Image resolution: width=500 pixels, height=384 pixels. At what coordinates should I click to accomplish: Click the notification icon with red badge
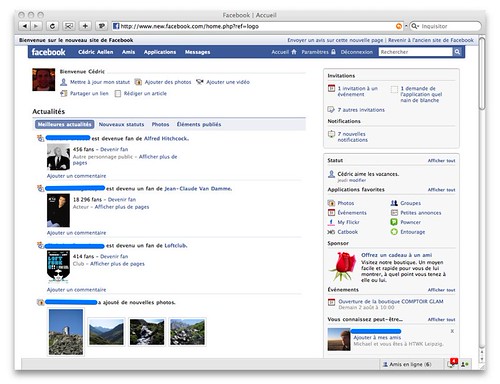coord(452,363)
